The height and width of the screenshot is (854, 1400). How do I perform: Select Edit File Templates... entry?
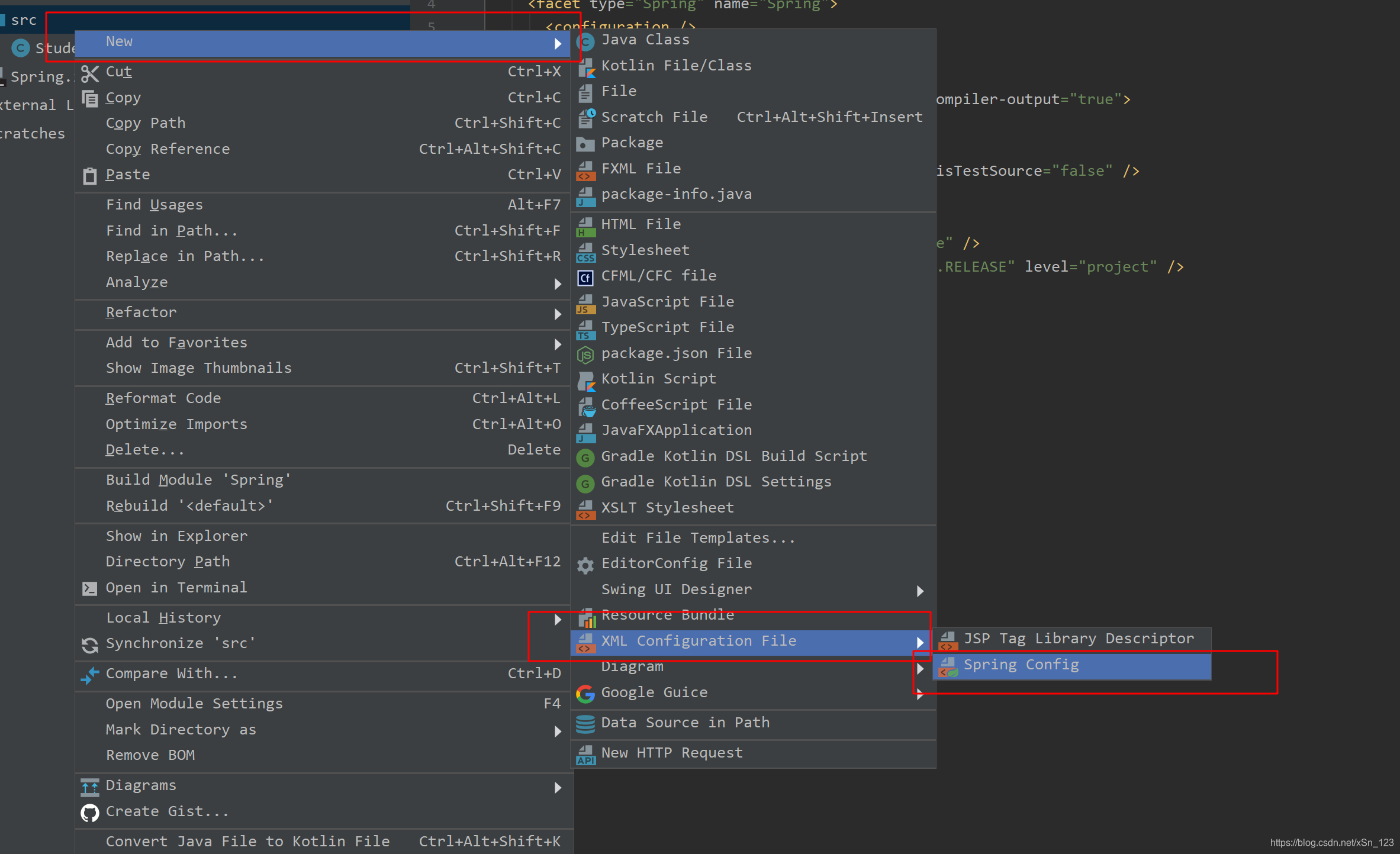753,538
